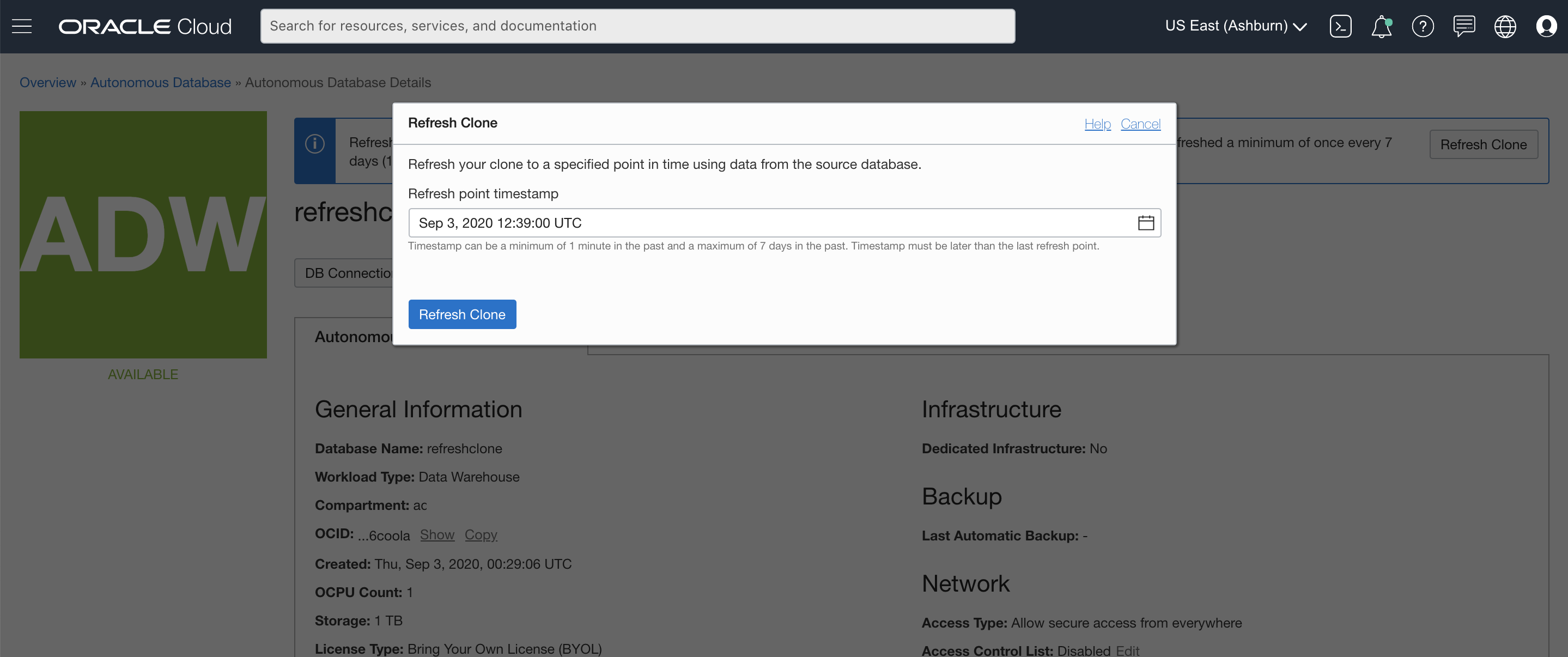Cancel the Refresh Clone dialog
The width and height of the screenshot is (1568, 657).
1140,124
